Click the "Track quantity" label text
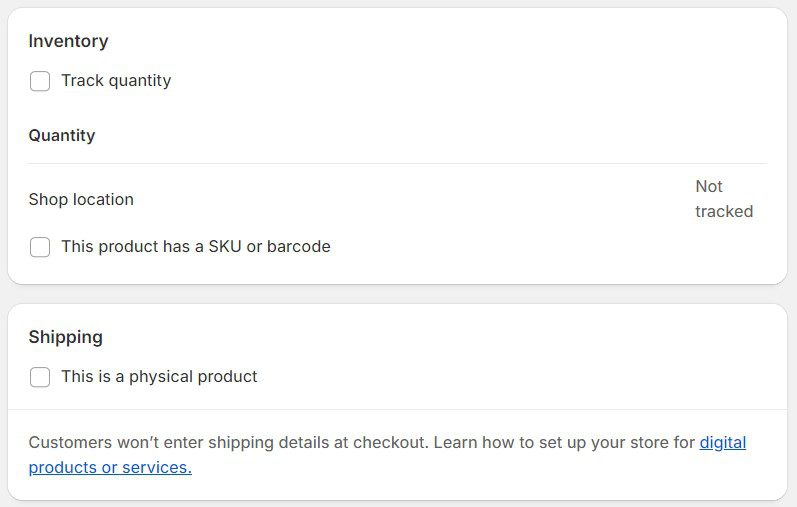Image resolution: width=797 pixels, height=507 pixels. (116, 81)
